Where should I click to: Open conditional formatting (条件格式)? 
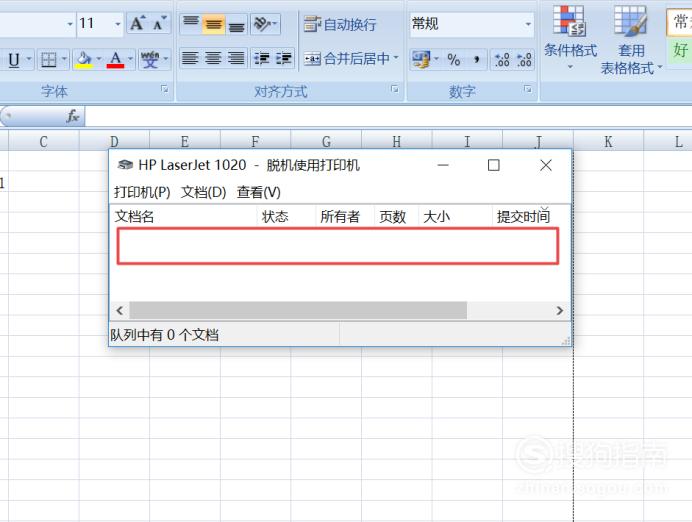coord(570,38)
